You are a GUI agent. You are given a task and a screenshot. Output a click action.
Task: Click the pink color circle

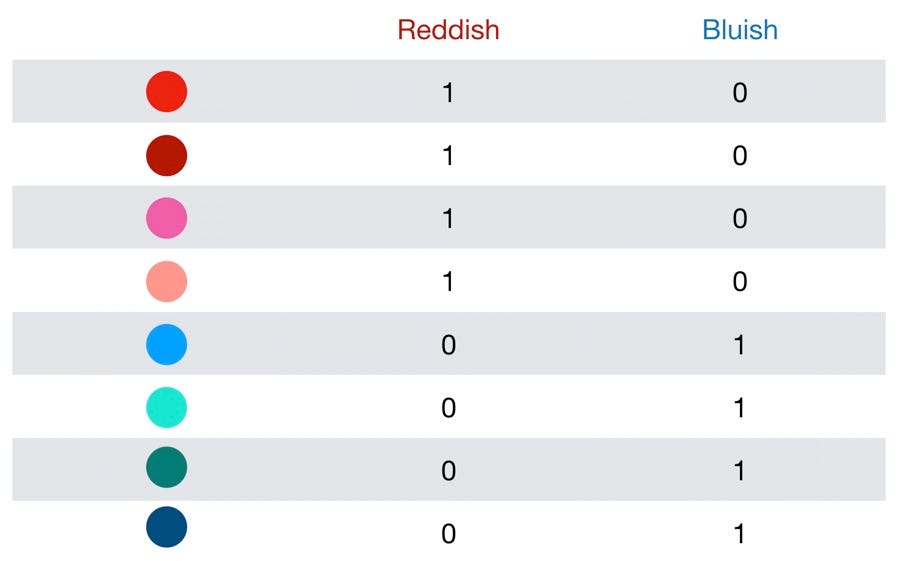[x=167, y=218]
